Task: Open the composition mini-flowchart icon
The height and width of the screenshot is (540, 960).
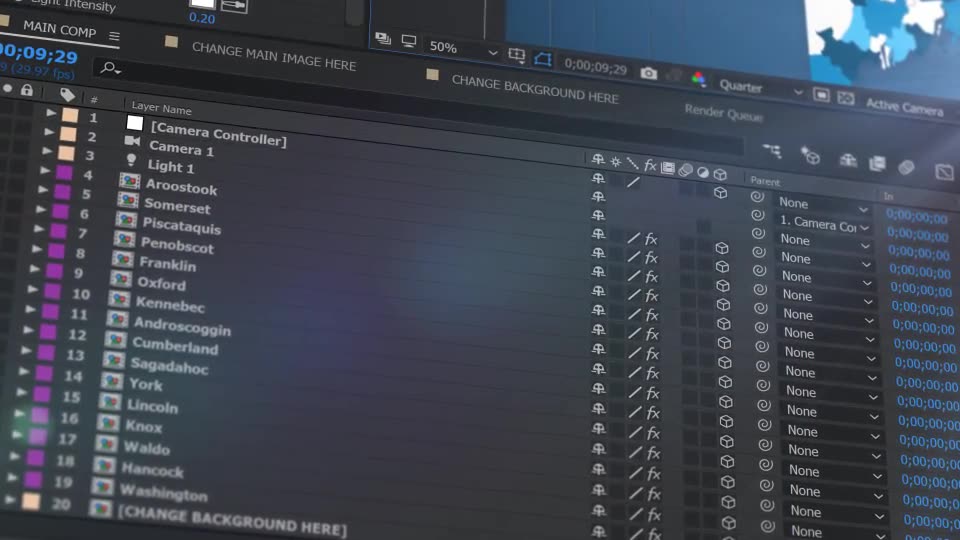Action: (x=772, y=151)
